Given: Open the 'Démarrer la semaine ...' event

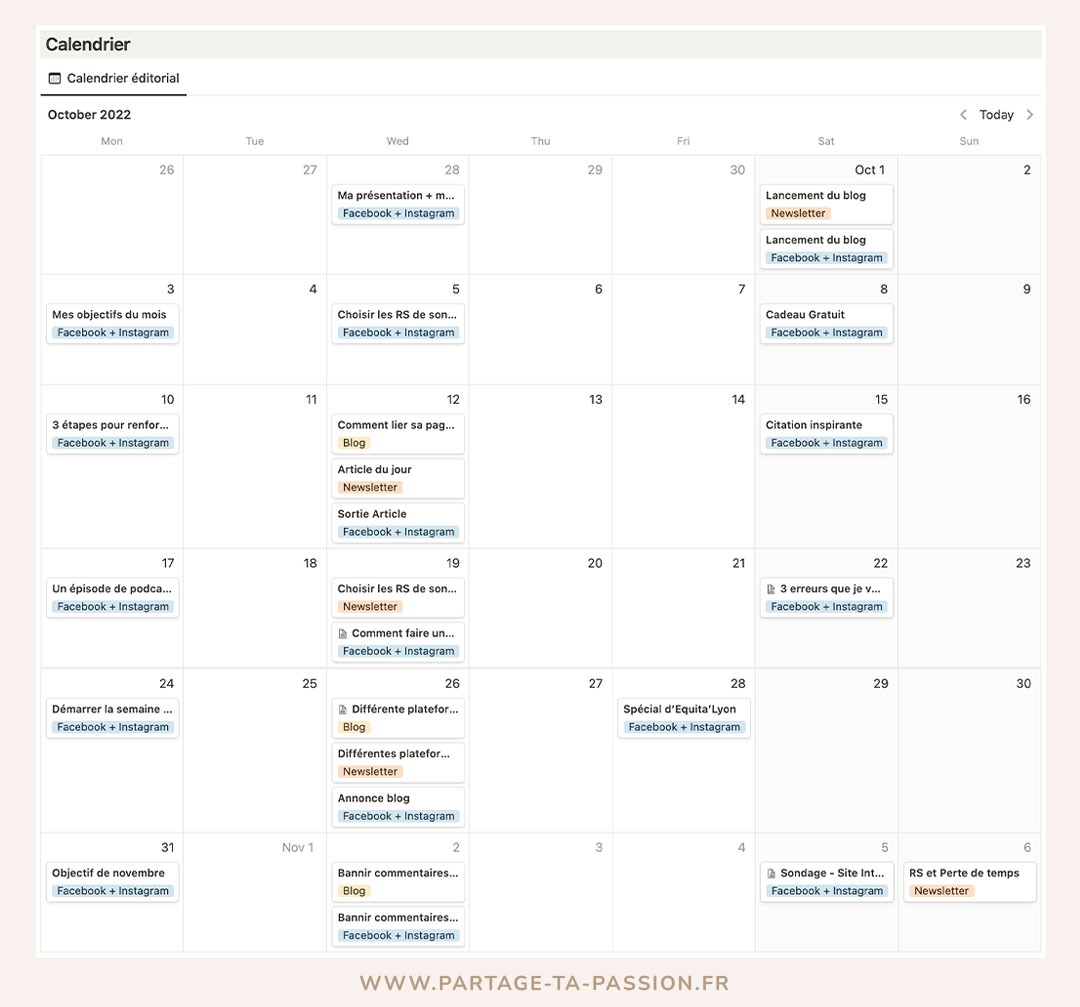Looking at the screenshot, I should coord(113,718).
